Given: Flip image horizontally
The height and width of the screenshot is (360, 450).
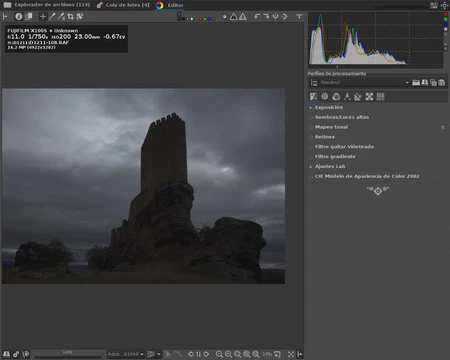Looking at the screenshot, I should point(275,16).
